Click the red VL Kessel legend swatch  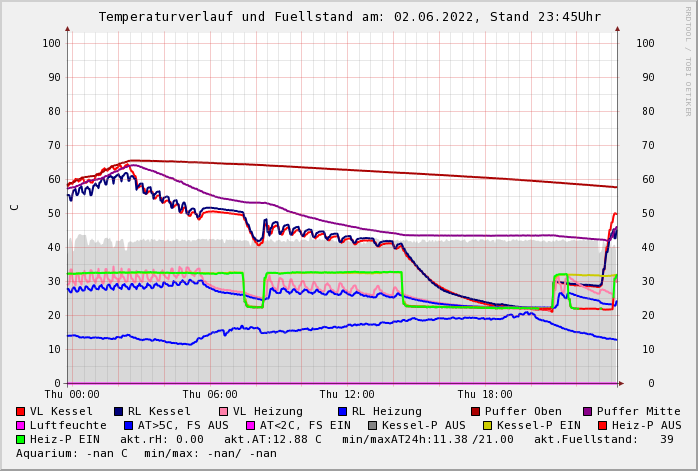coord(21,411)
